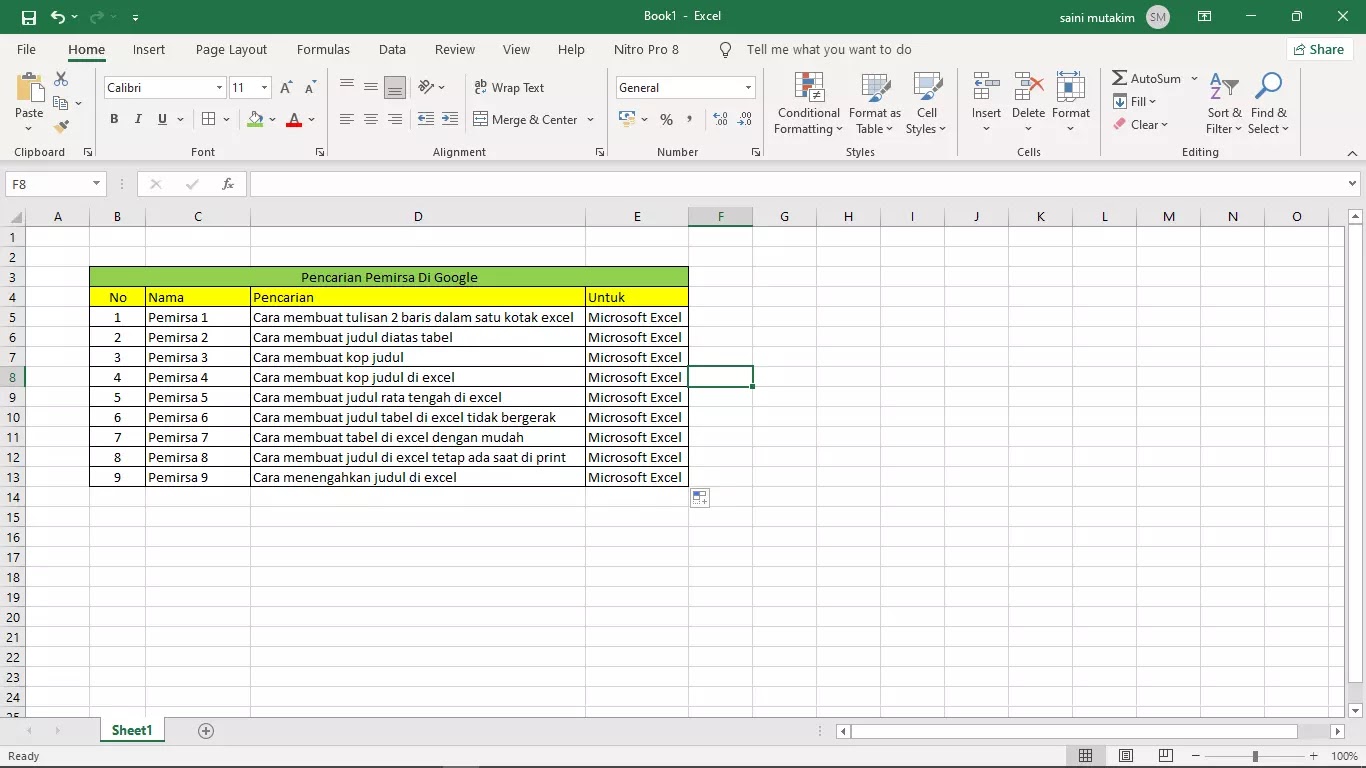Click the Share button

click(1319, 49)
